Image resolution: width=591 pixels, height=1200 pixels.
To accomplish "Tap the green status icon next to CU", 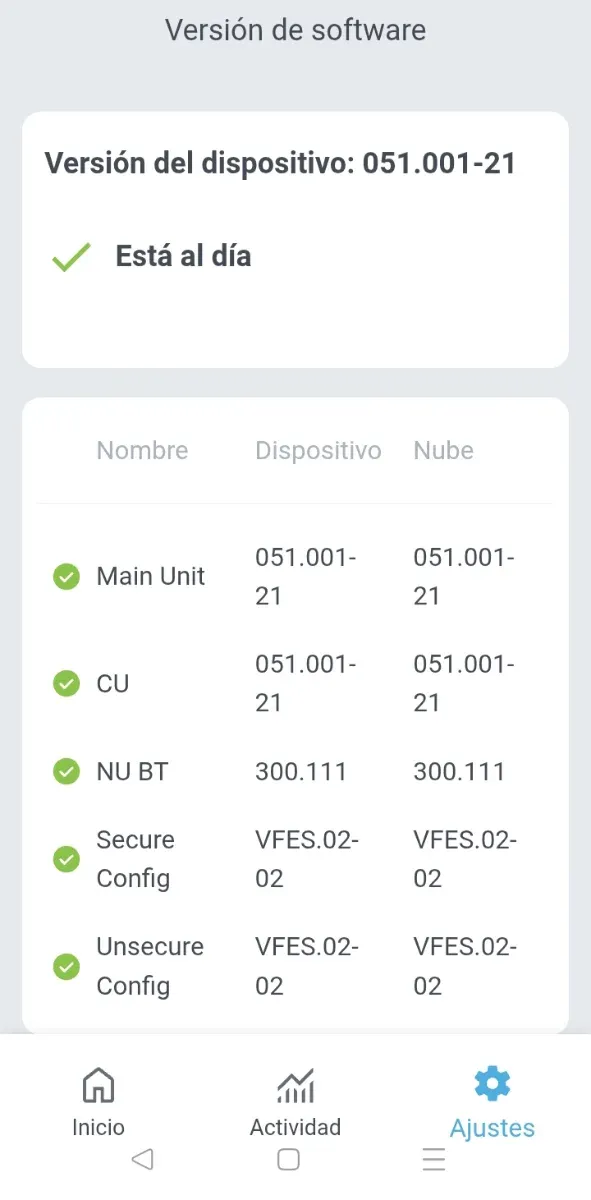I will [x=66, y=683].
